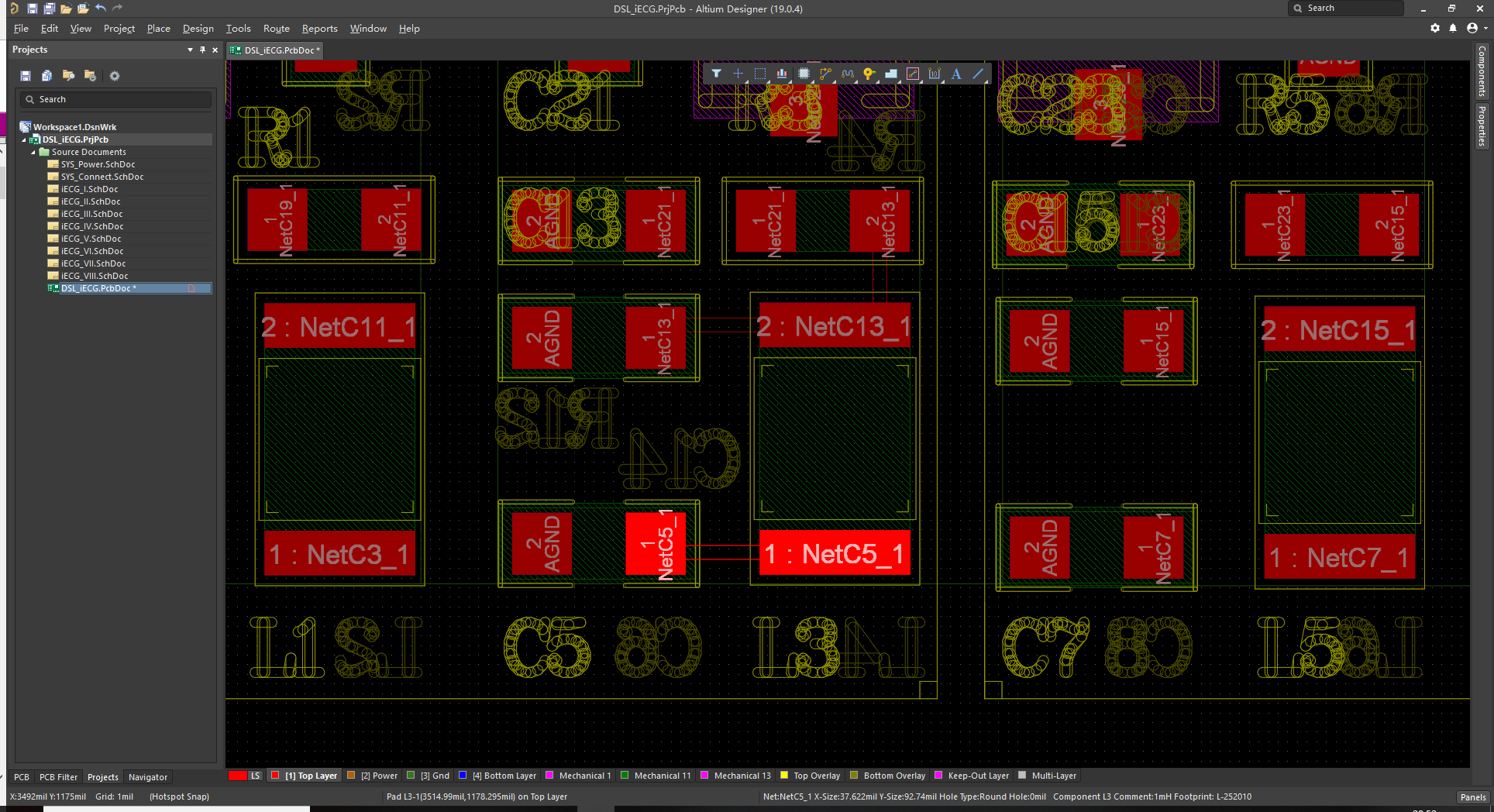Image resolution: width=1494 pixels, height=812 pixels.
Task: Select the differential pair routing tool
Action: pyautogui.click(x=848, y=74)
